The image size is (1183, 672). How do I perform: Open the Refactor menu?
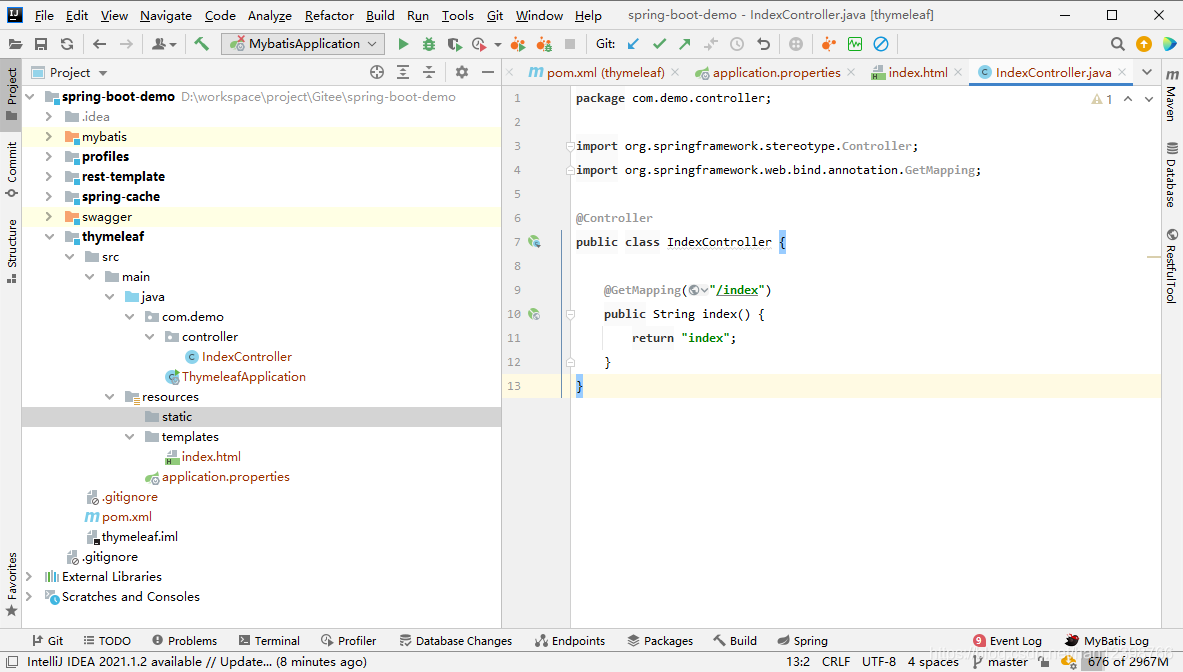click(329, 15)
